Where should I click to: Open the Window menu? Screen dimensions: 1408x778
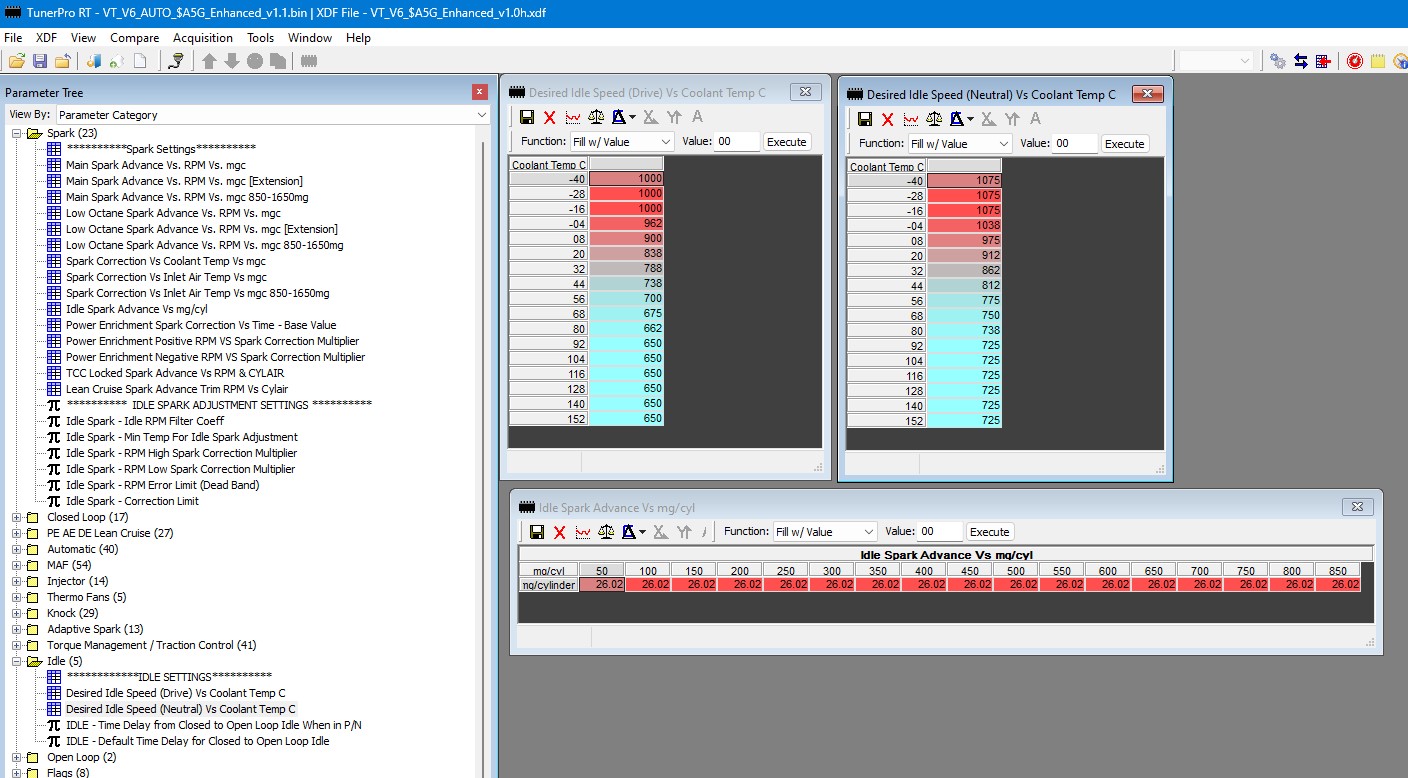tap(310, 38)
